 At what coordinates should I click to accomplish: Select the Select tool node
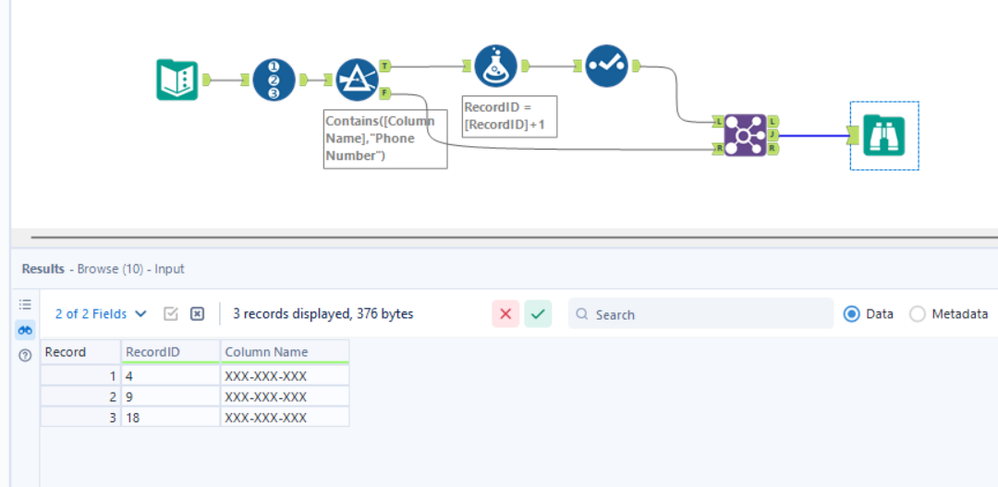coord(607,66)
